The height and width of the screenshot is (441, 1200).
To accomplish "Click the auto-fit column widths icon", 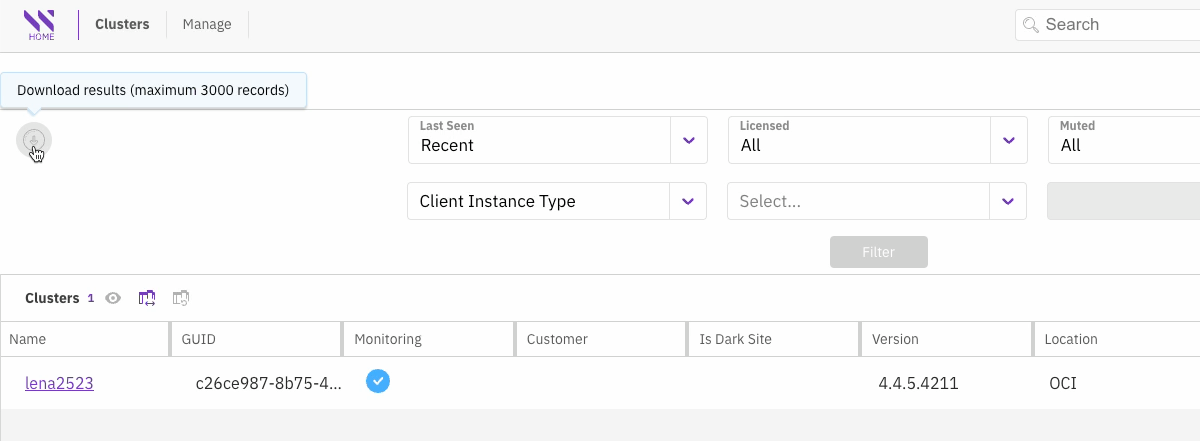I will [148, 298].
